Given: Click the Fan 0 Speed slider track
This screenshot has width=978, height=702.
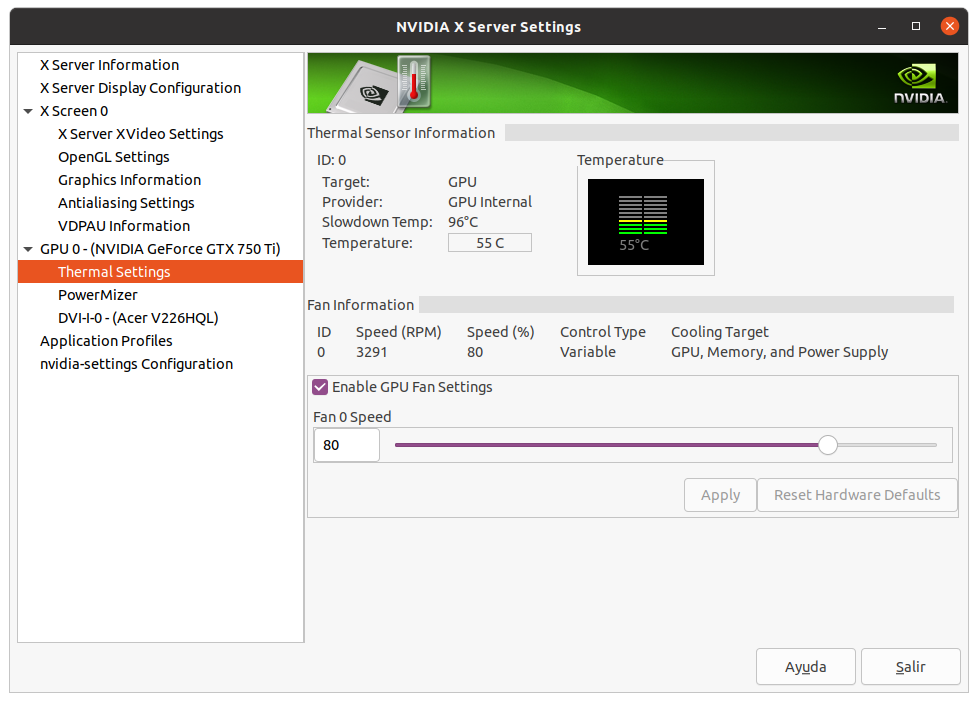Looking at the screenshot, I should tap(666, 446).
